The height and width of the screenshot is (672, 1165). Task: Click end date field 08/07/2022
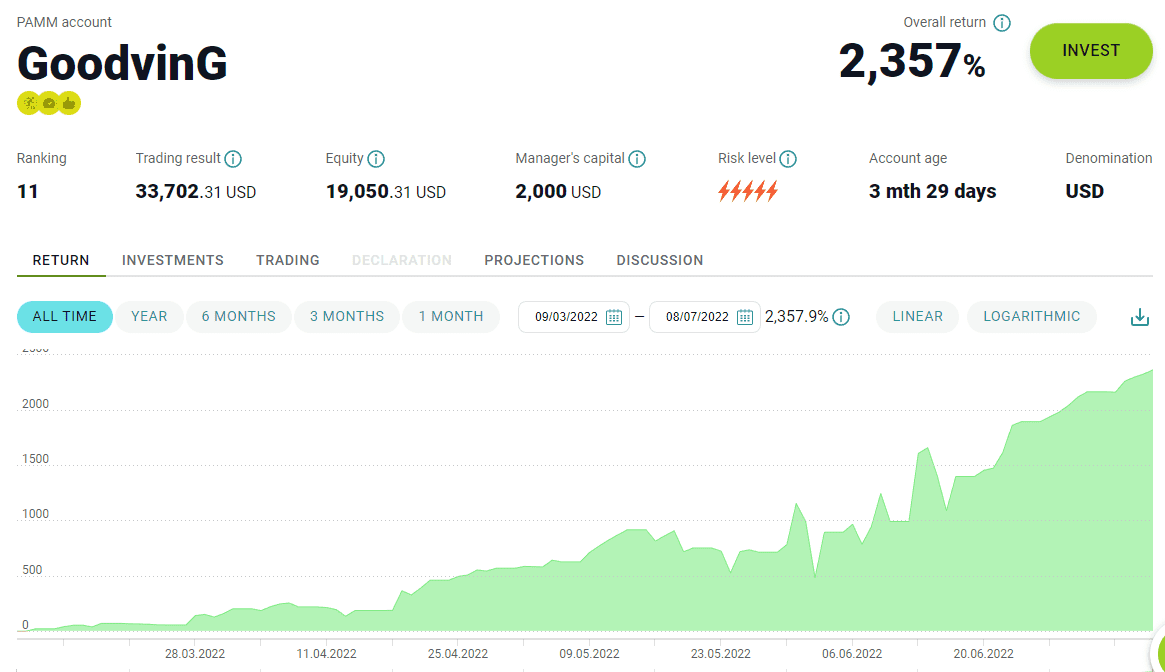[x=704, y=317]
